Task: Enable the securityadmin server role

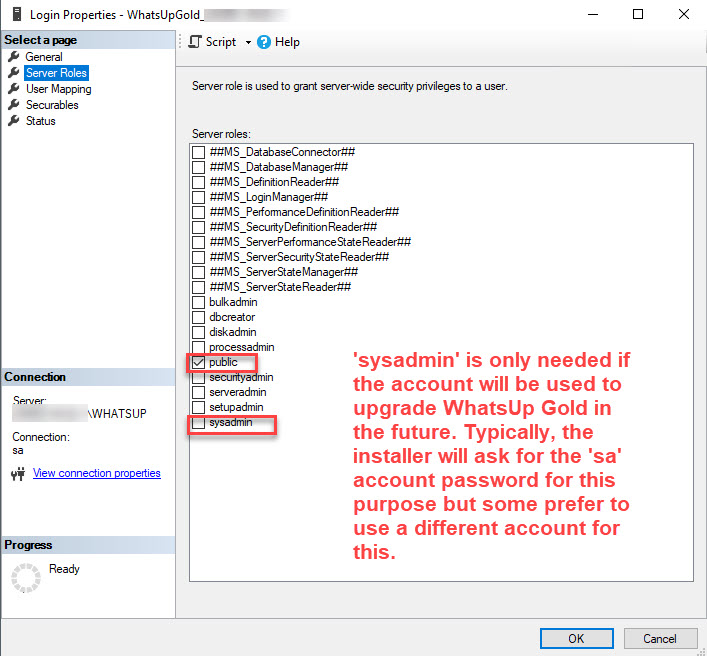Action: tap(198, 377)
